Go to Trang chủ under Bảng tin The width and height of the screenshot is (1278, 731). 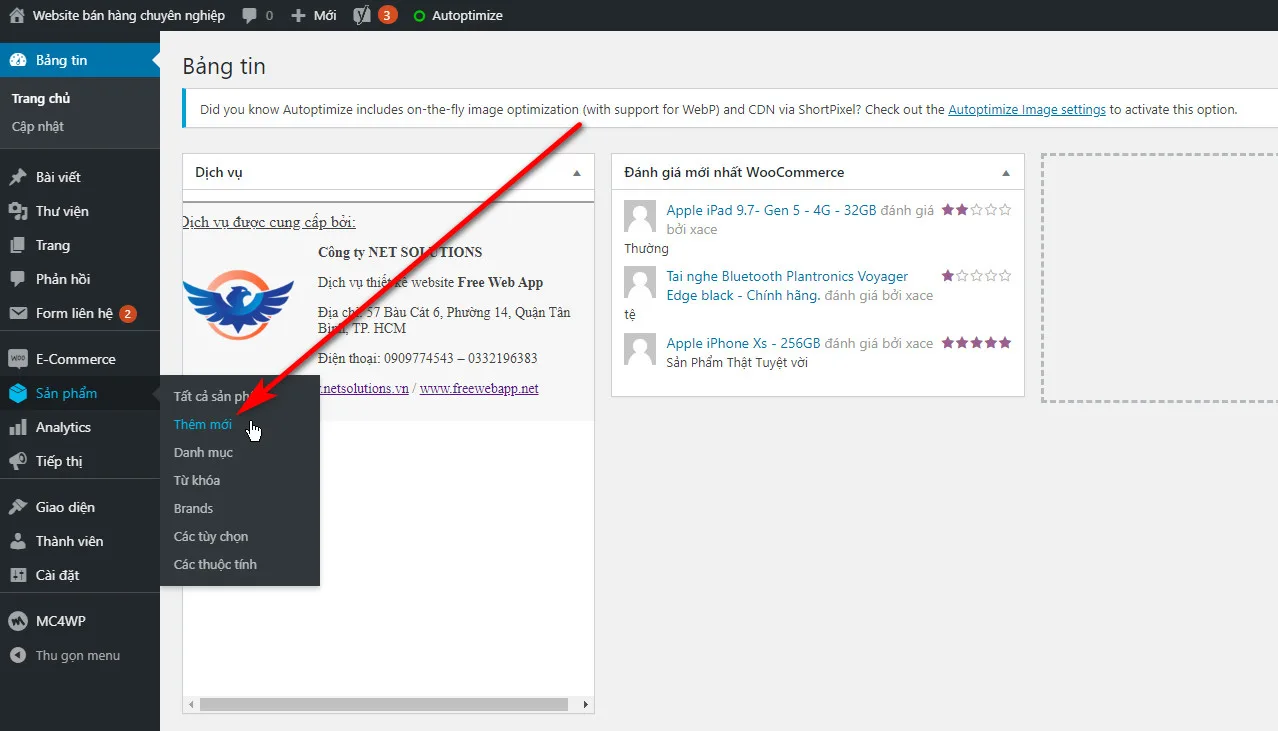pyautogui.click(x=41, y=98)
